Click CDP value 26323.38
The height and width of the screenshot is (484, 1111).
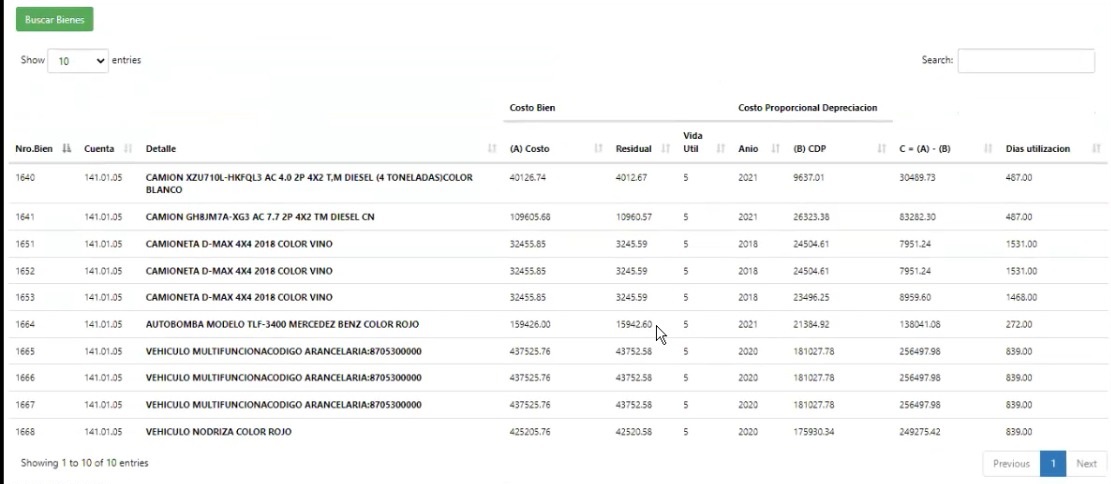(811, 217)
